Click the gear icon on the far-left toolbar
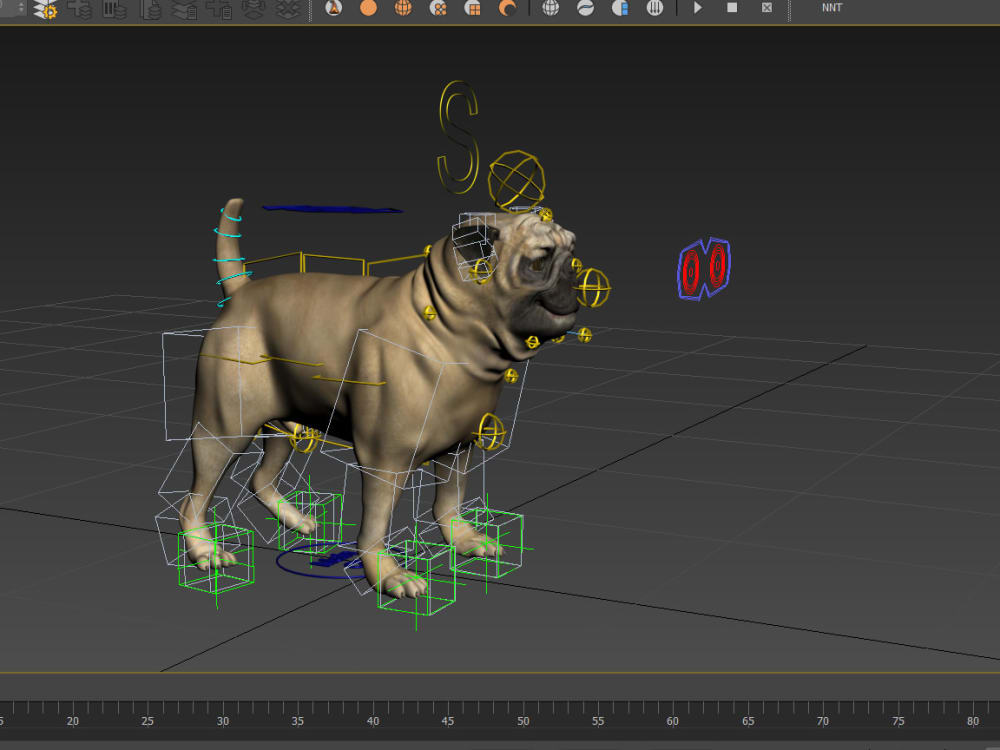Screen dimensions: 1000x750 point(52,9)
